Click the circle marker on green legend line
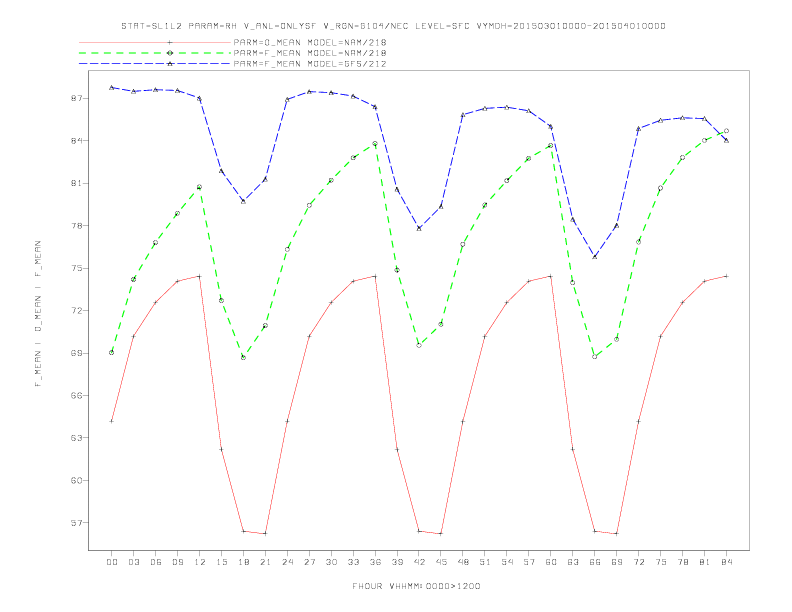 170,53
